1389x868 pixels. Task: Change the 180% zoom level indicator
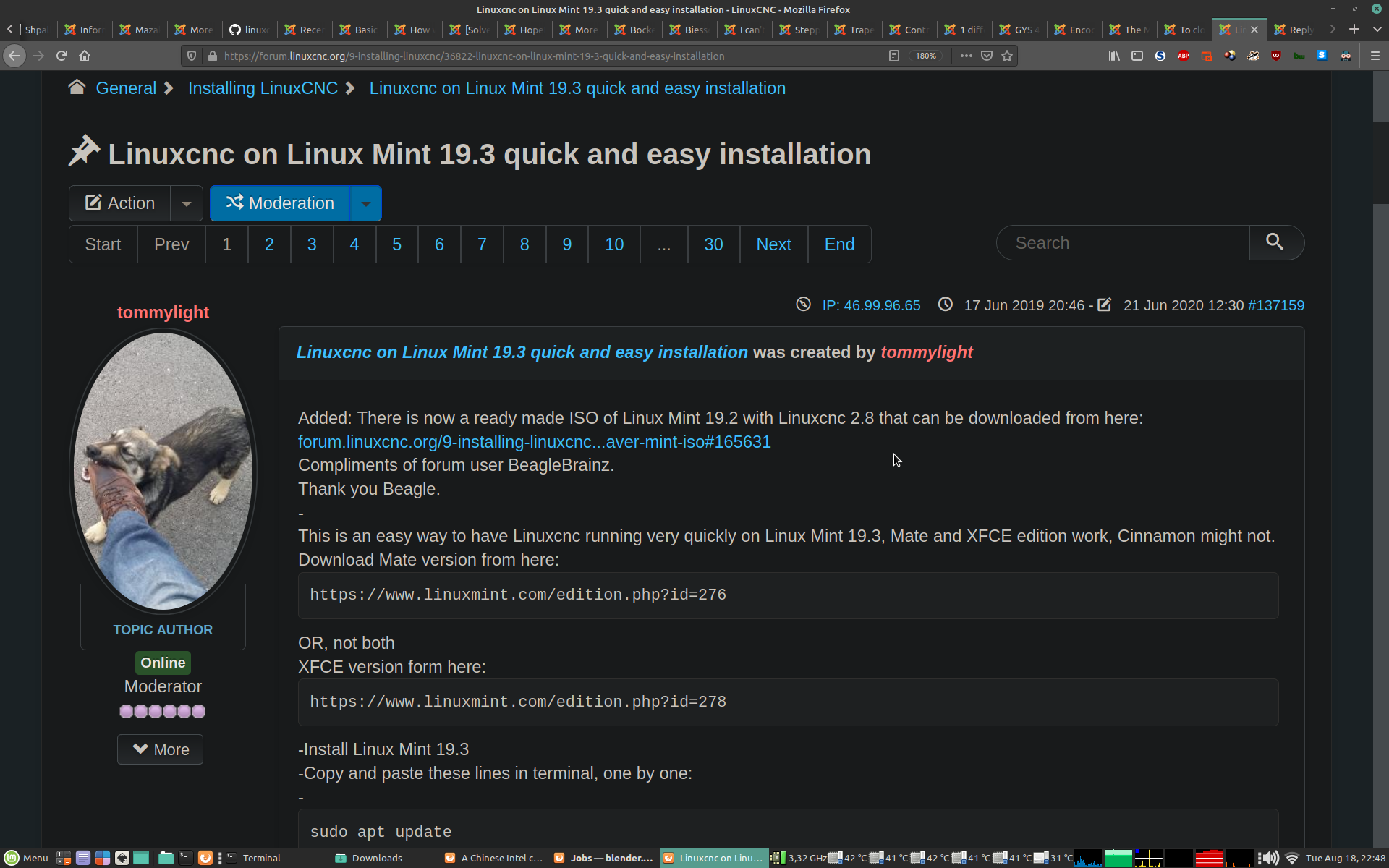tap(925, 56)
